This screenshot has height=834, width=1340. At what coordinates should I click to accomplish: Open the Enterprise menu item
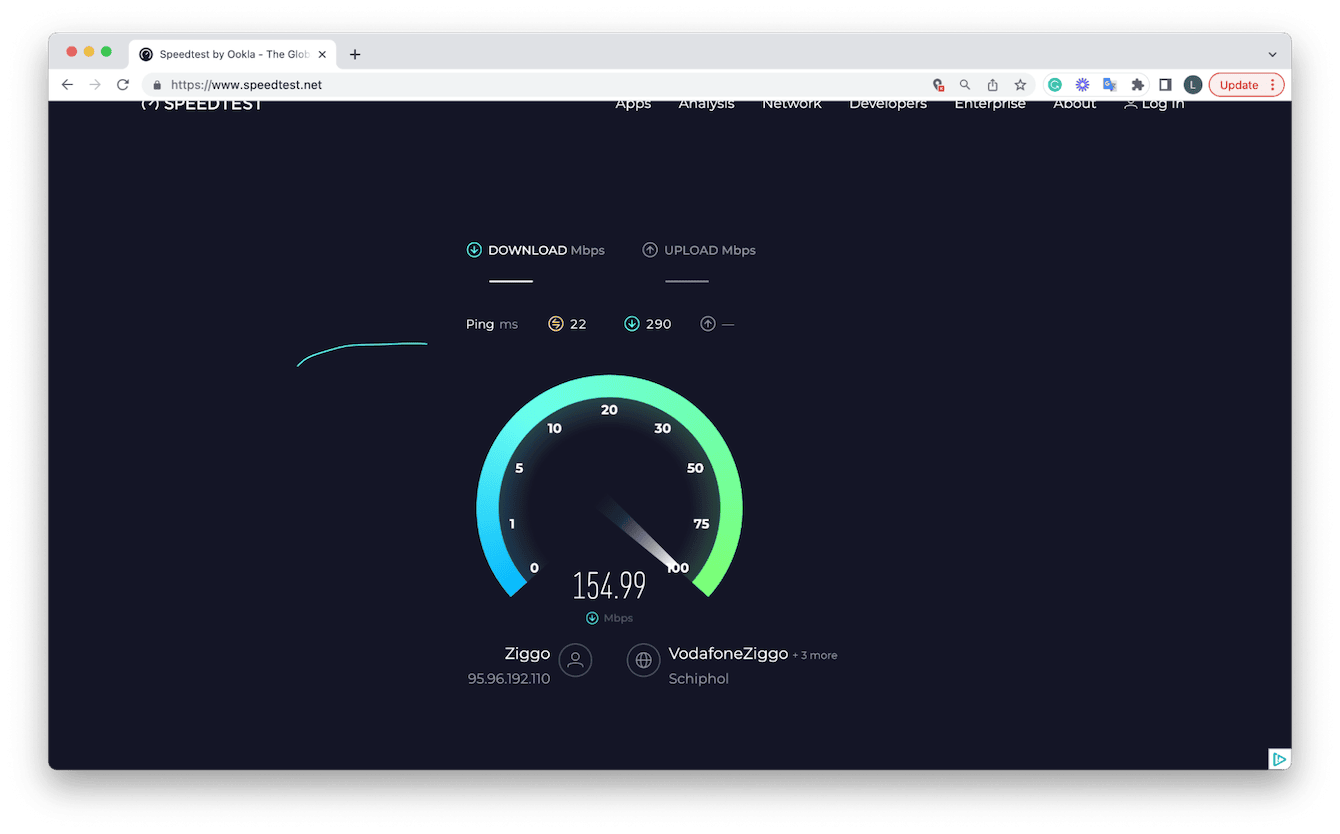(990, 103)
